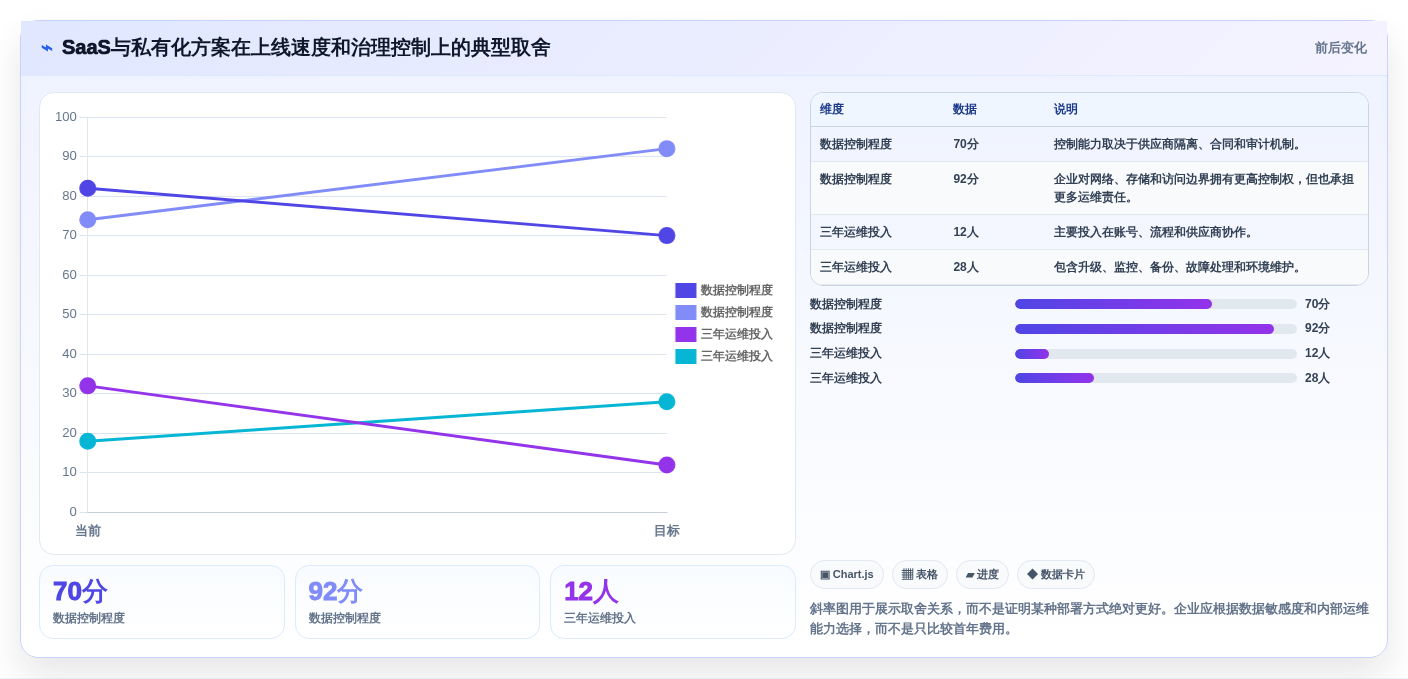Click the description 包含升级、监控、备份
Viewport: 1408px width, 679px height.
click(x=1180, y=268)
